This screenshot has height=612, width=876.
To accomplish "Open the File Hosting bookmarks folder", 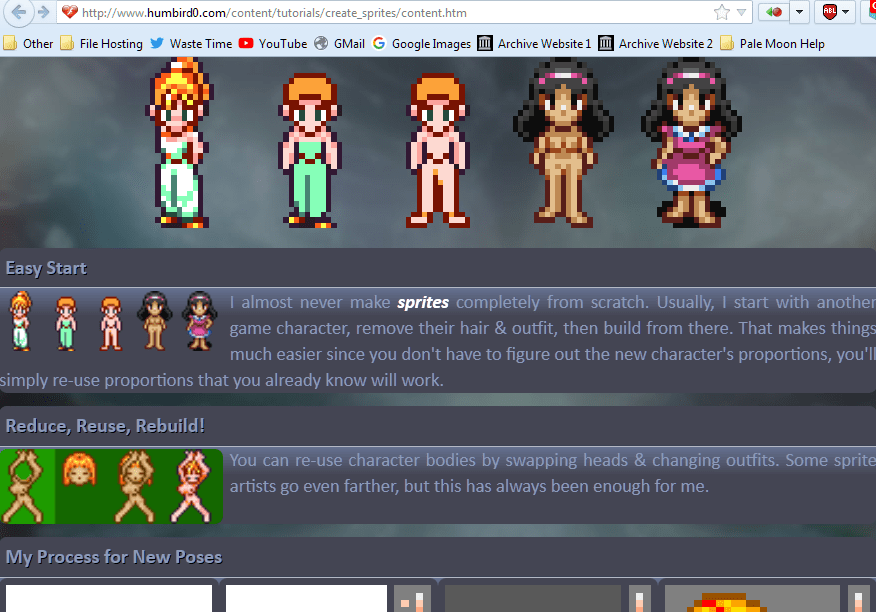I will click(101, 43).
